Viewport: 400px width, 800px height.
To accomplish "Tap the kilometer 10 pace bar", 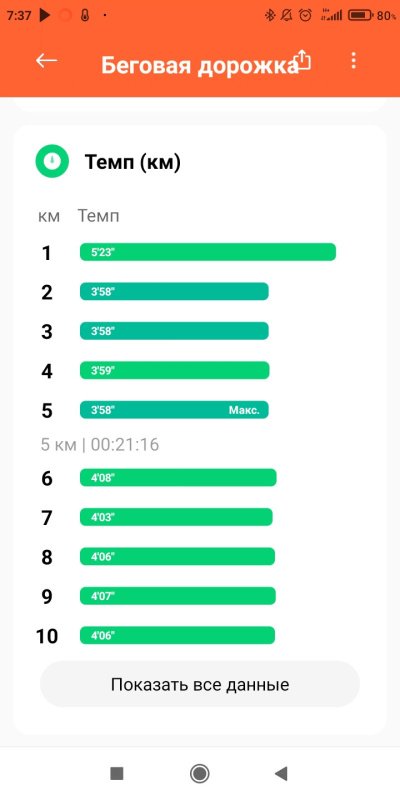I will pos(177,635).
